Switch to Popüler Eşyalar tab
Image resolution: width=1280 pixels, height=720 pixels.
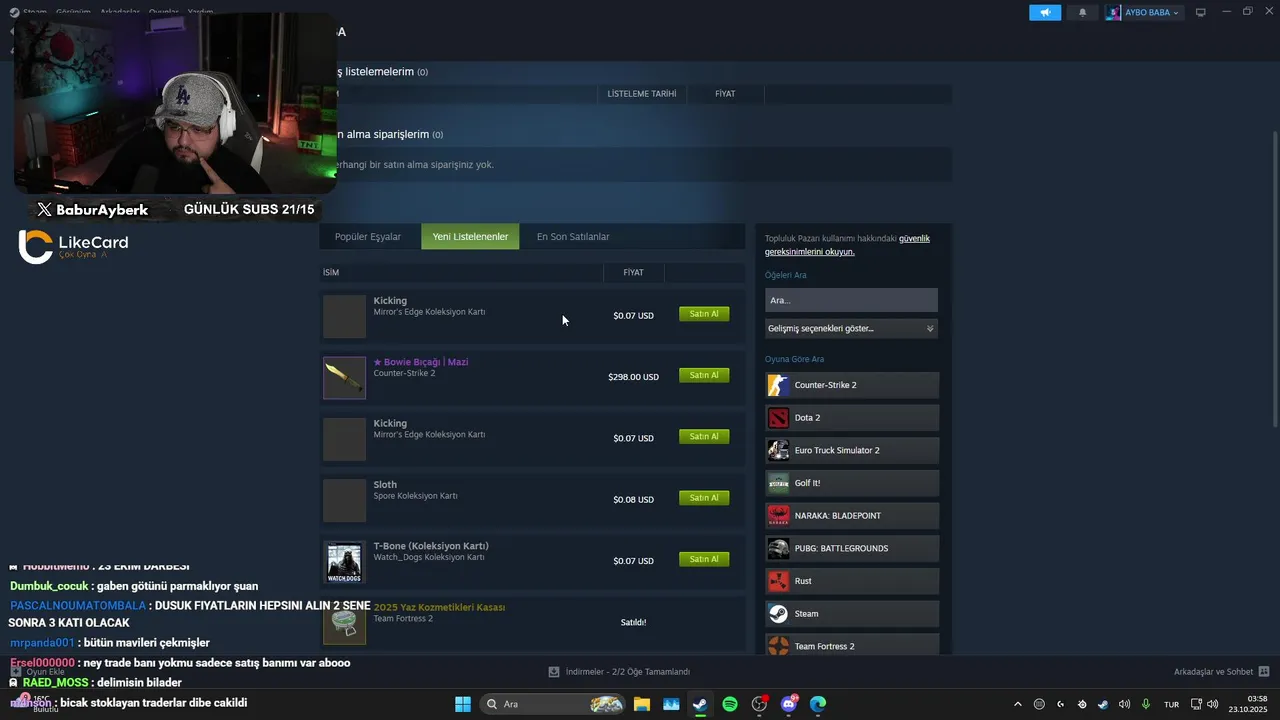(368, 237)
